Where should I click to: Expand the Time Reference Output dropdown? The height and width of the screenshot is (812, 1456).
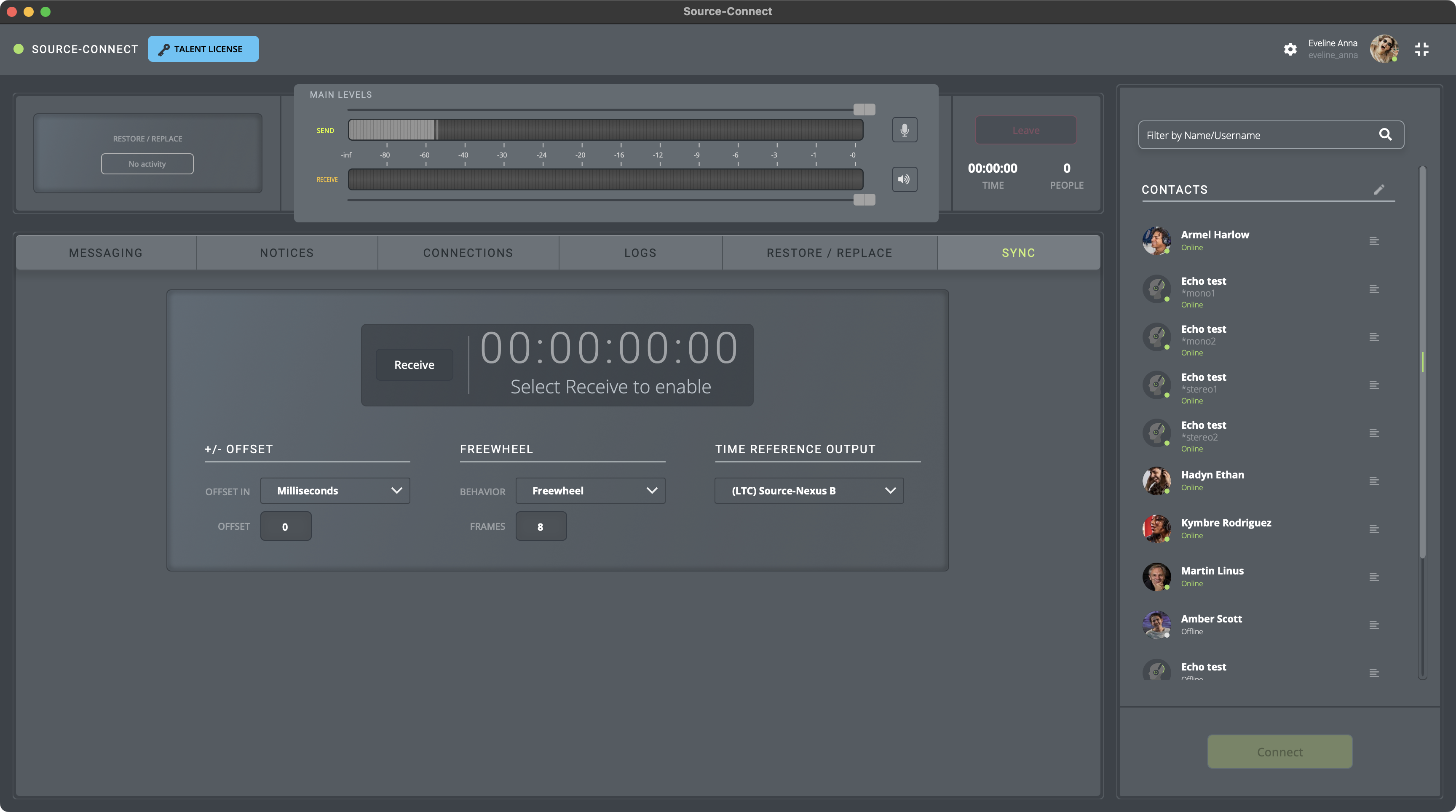[x=809, y=491]
